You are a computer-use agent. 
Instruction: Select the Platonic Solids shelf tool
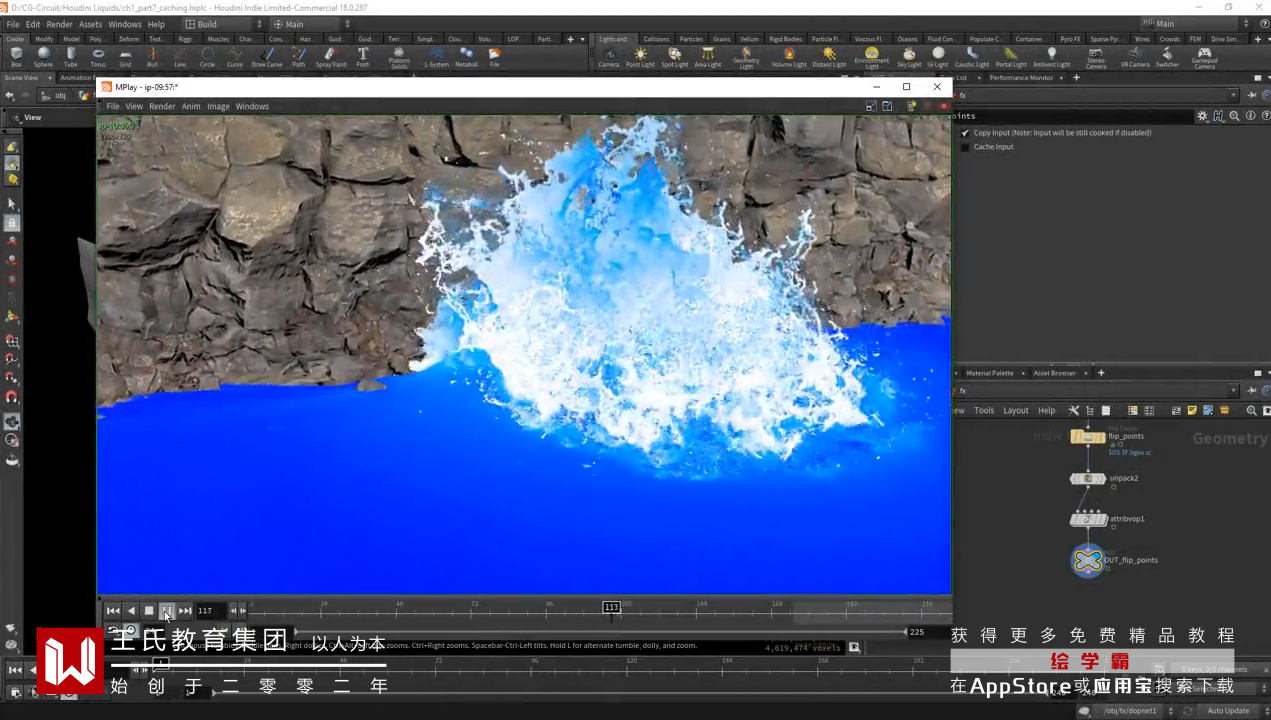(x=399, y=58)
